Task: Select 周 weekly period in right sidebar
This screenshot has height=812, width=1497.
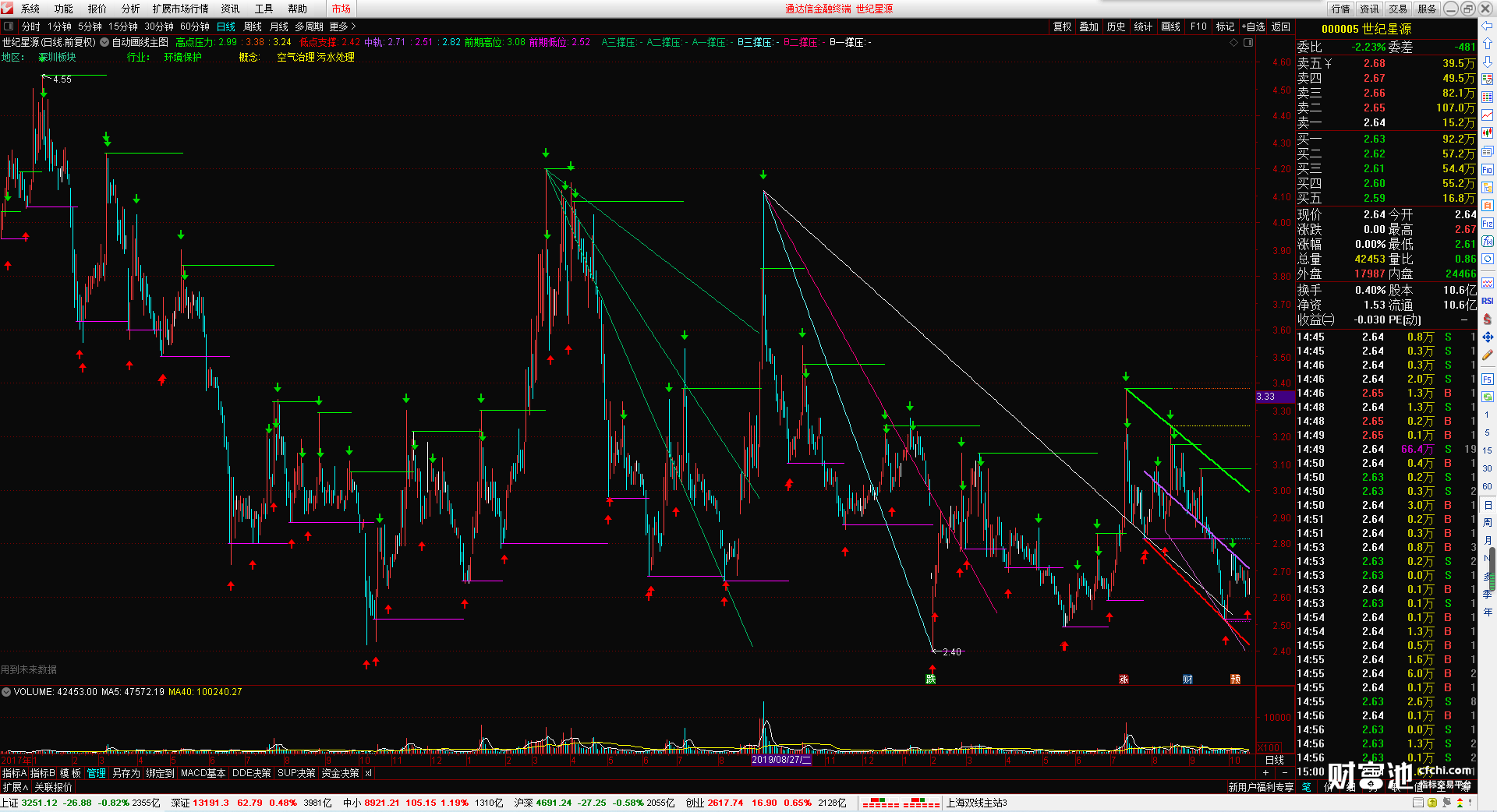Action: pyautogui.click(x=1487, y=523)
